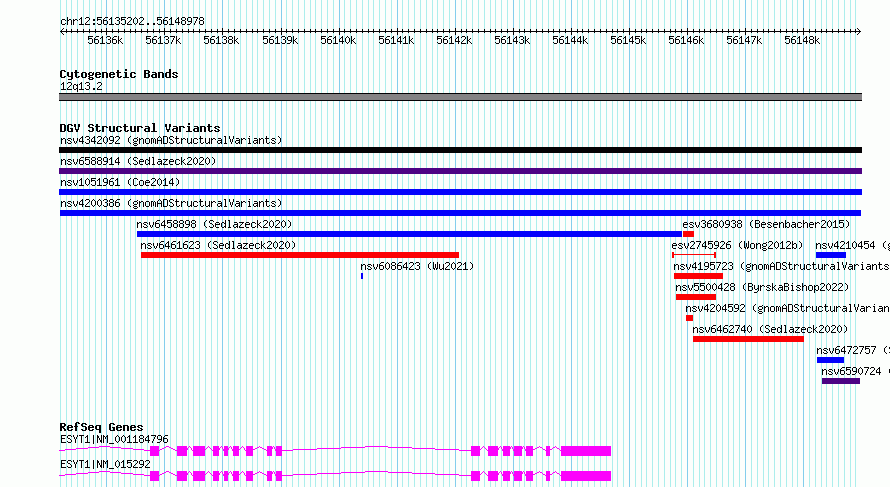Click the 56139k ruler position
Image resolution: width=890 pixels, height=487 pixels.
[x=280, y=40]
